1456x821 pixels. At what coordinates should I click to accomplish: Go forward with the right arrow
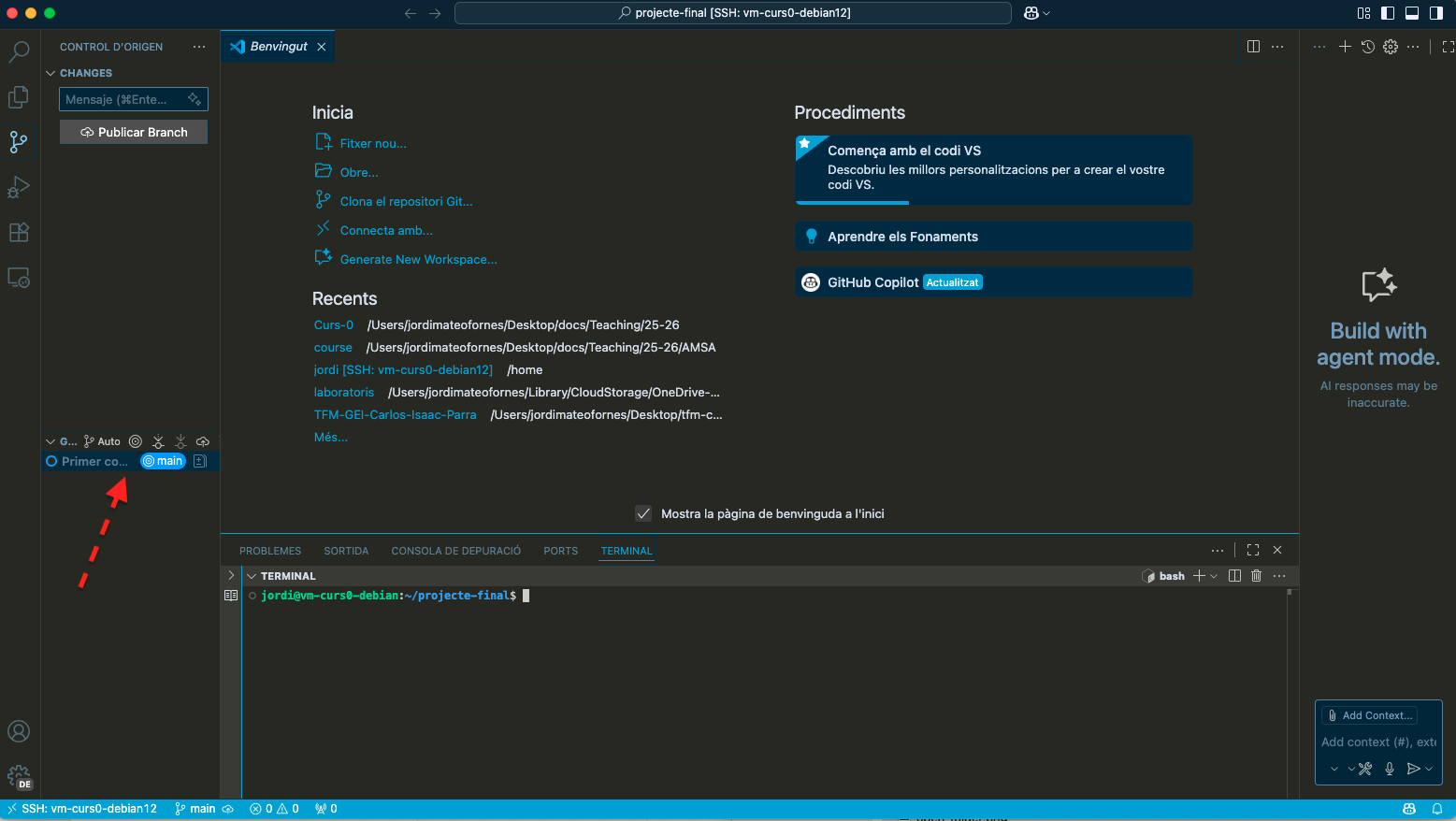coord(435,13)
